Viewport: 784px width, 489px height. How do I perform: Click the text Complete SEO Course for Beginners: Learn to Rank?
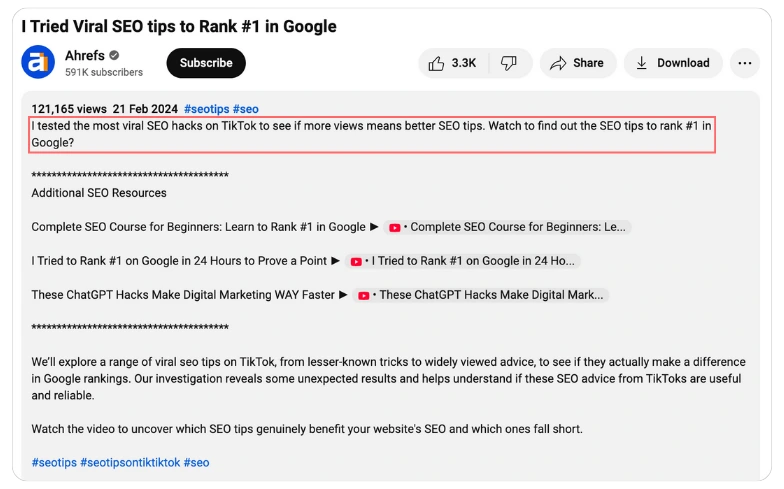(x=198, y=227)
